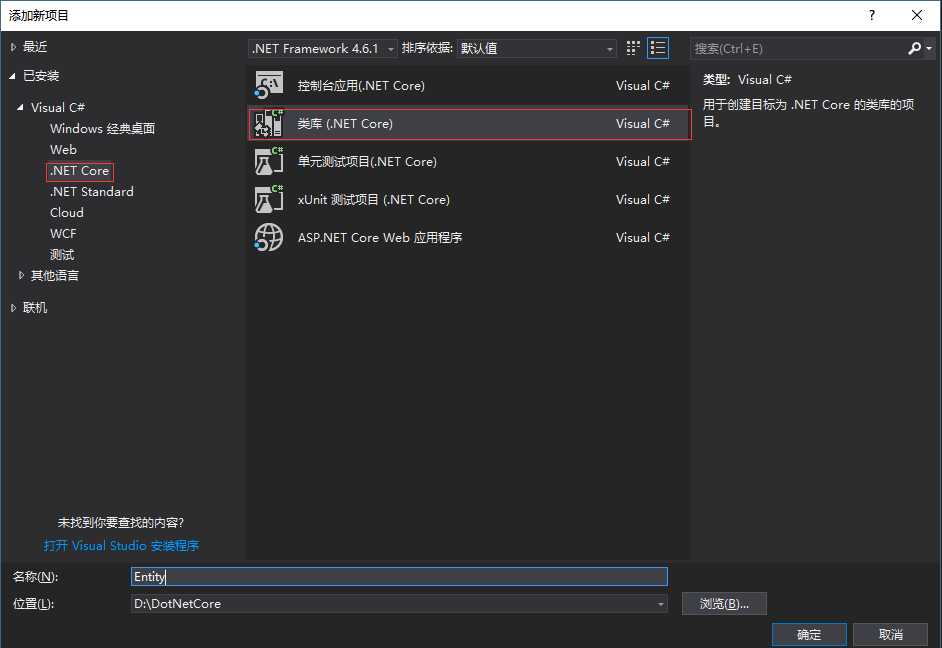This screenshot has height=648, width=942.
Task: Select 控制台应用(.NET Core) template row
Action: click(x=469, y=85)
